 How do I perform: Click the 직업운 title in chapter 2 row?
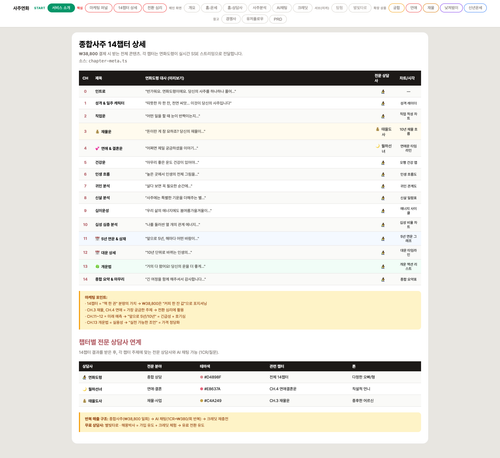click(100, 116)
